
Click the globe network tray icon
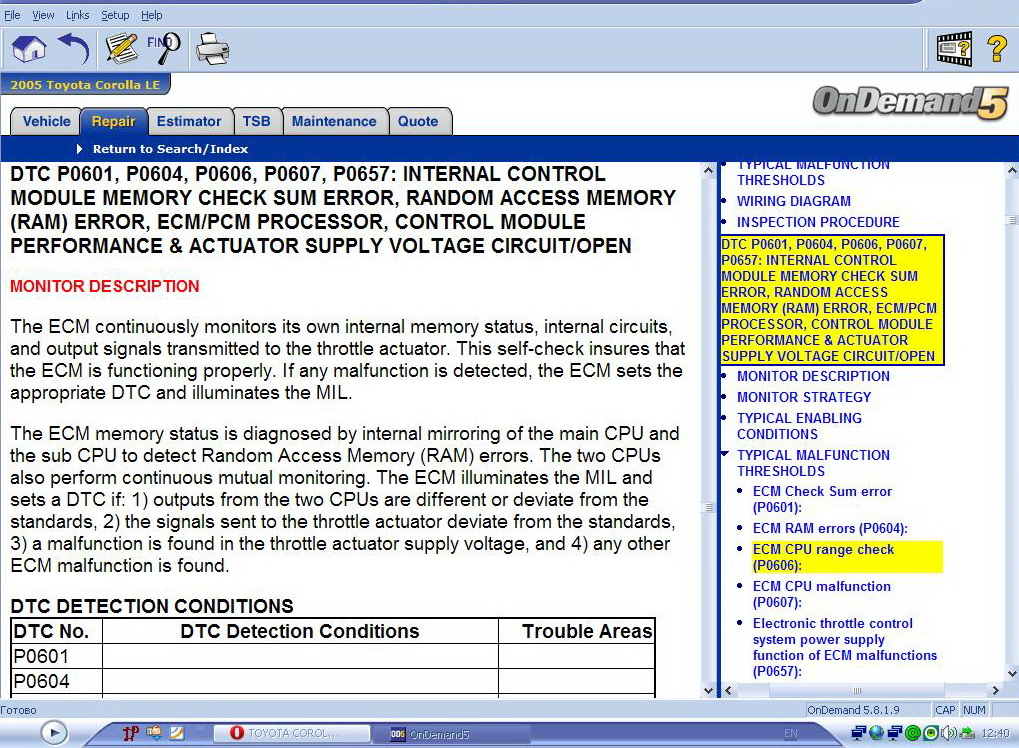point(877,734)
